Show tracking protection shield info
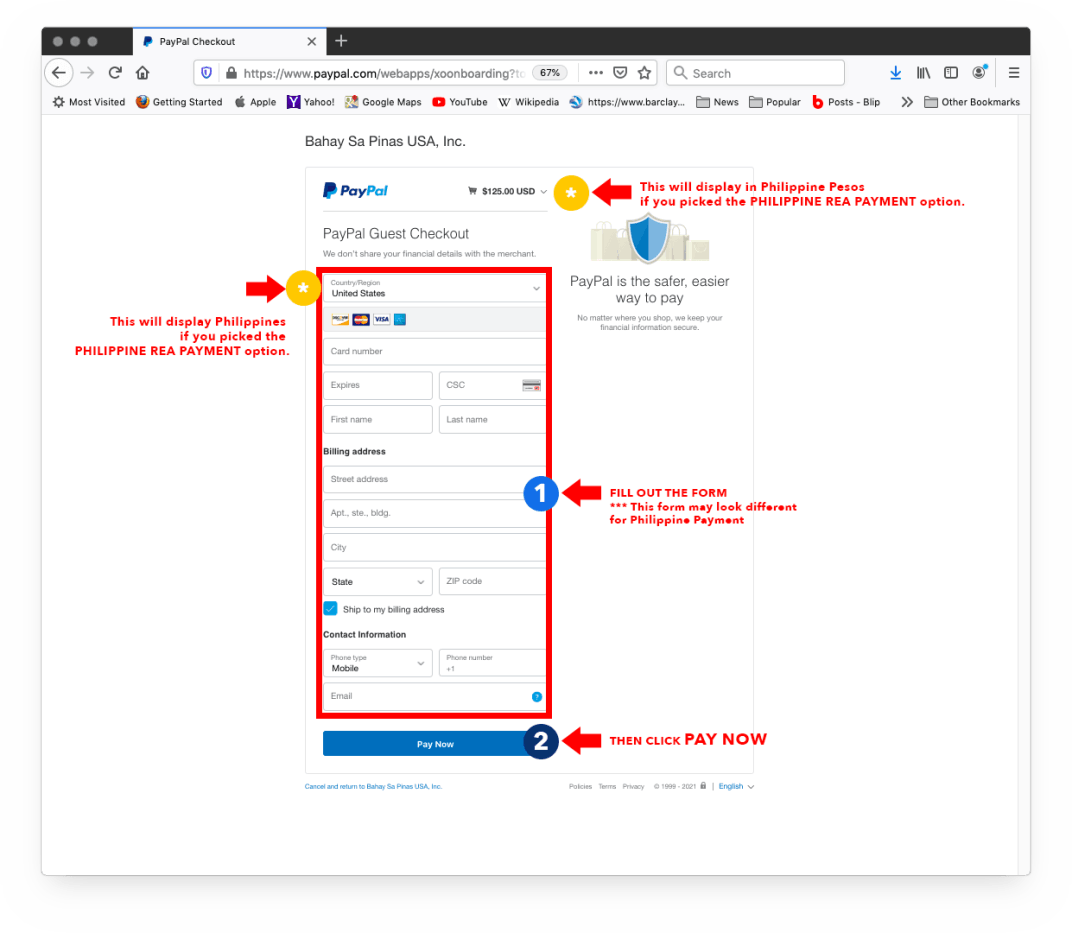Viewport: 1072px width, 933px height. pos(206,73)
